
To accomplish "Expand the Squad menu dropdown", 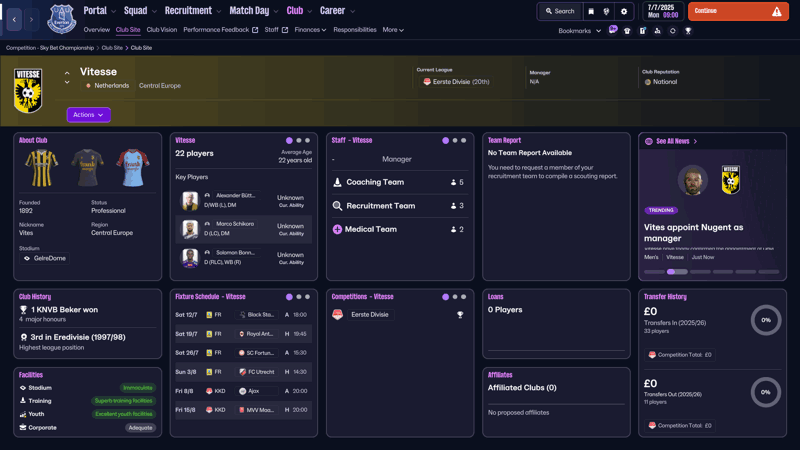I will point(154,11).
